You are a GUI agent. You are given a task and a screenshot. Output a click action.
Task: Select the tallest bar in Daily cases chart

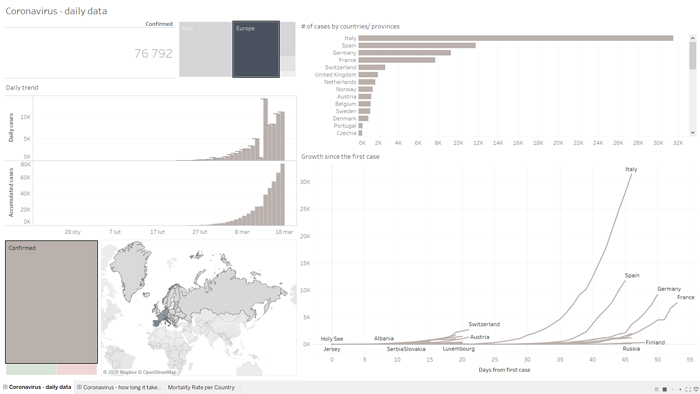tap(265, 129)
